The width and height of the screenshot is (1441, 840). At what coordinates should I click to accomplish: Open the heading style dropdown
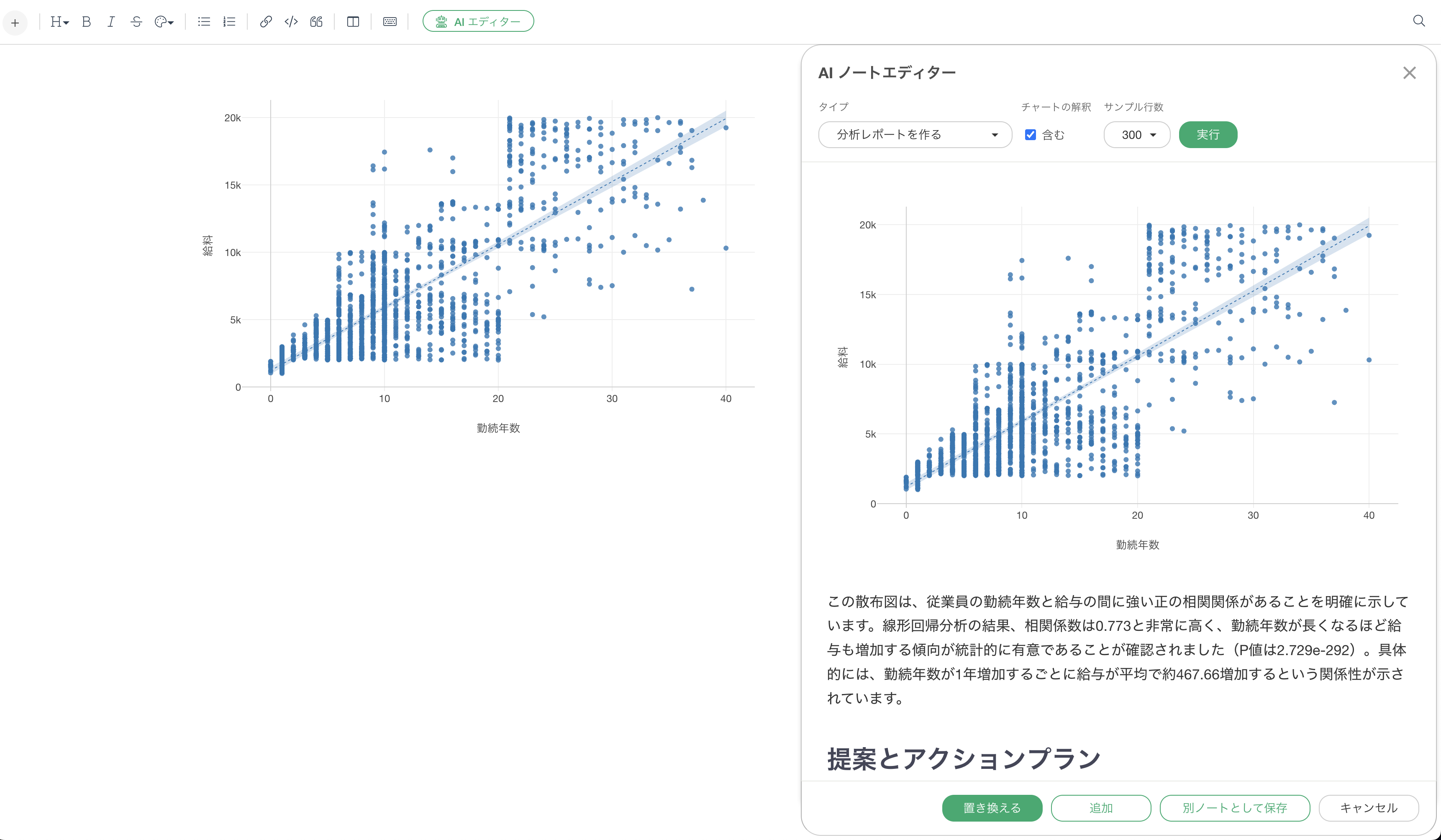tap(59, 22)
